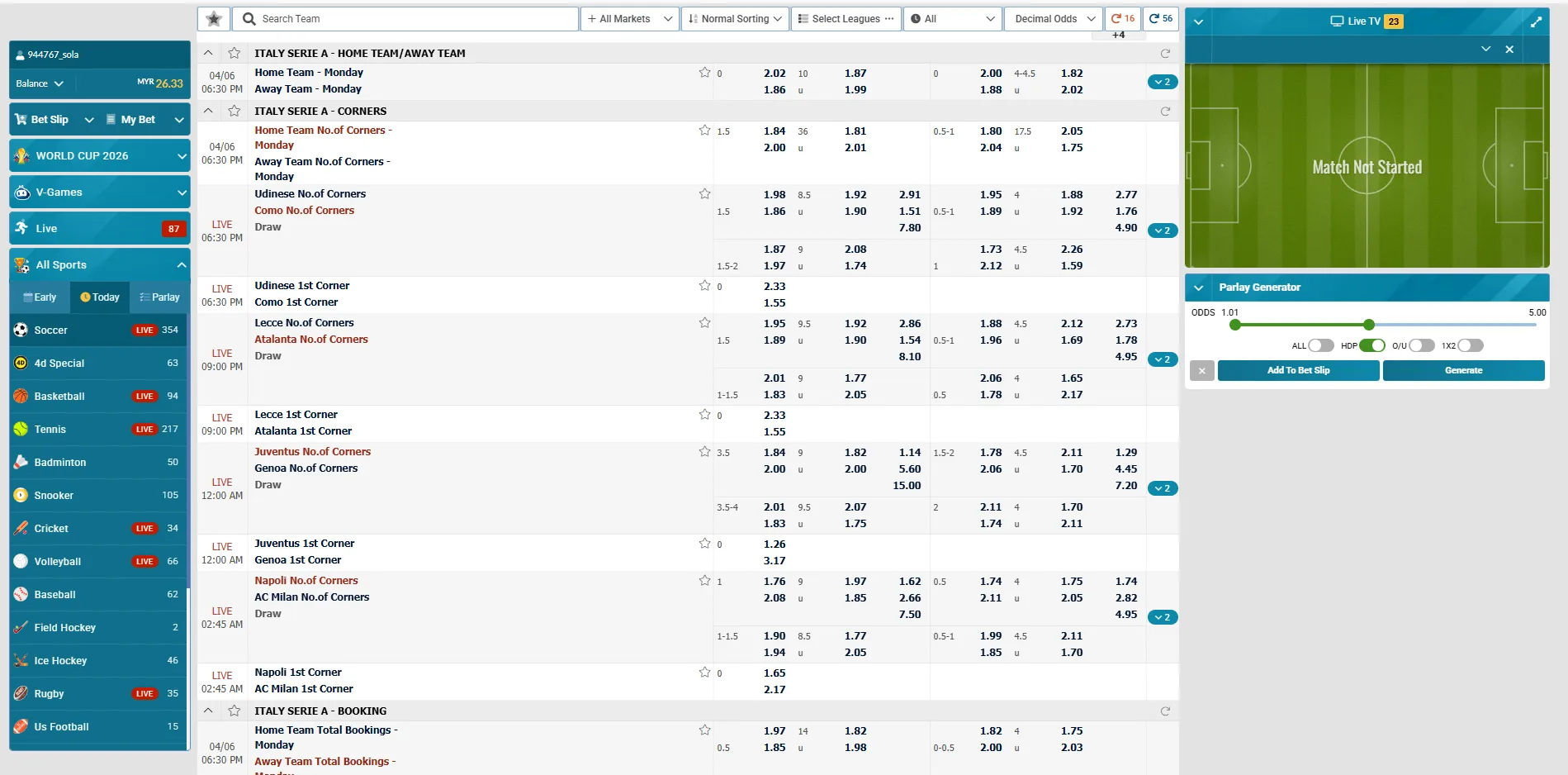This screenshot has width=1568, height=775.
Task: Click the red refresh counter showing 16
Action: [x=1123, y=18]
